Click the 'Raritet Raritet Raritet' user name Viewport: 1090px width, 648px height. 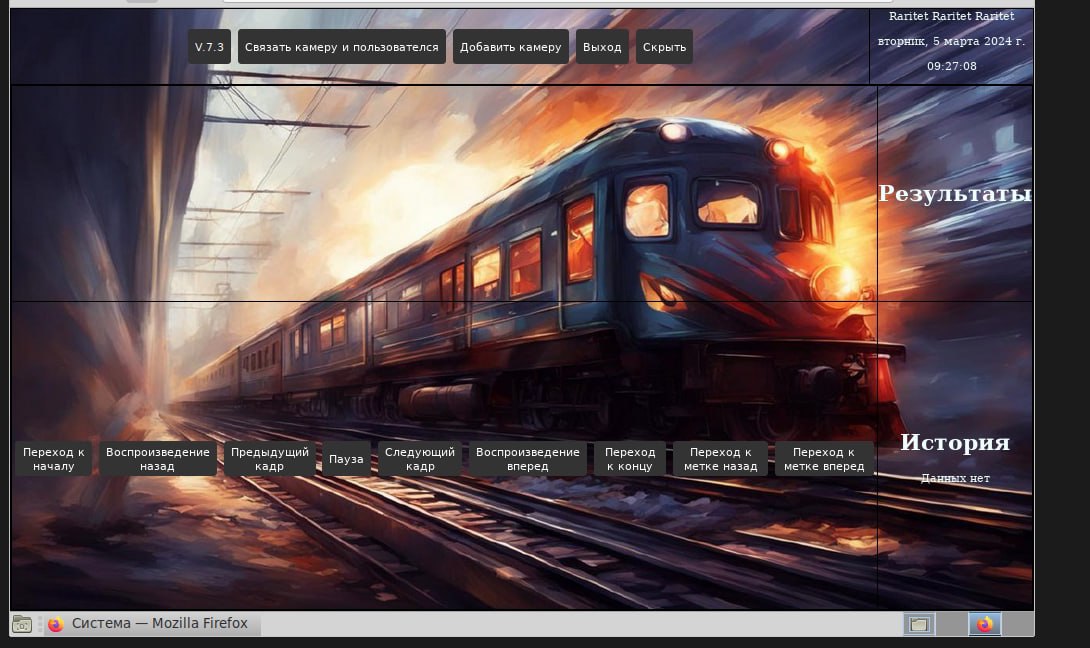(x=952, y=16)
